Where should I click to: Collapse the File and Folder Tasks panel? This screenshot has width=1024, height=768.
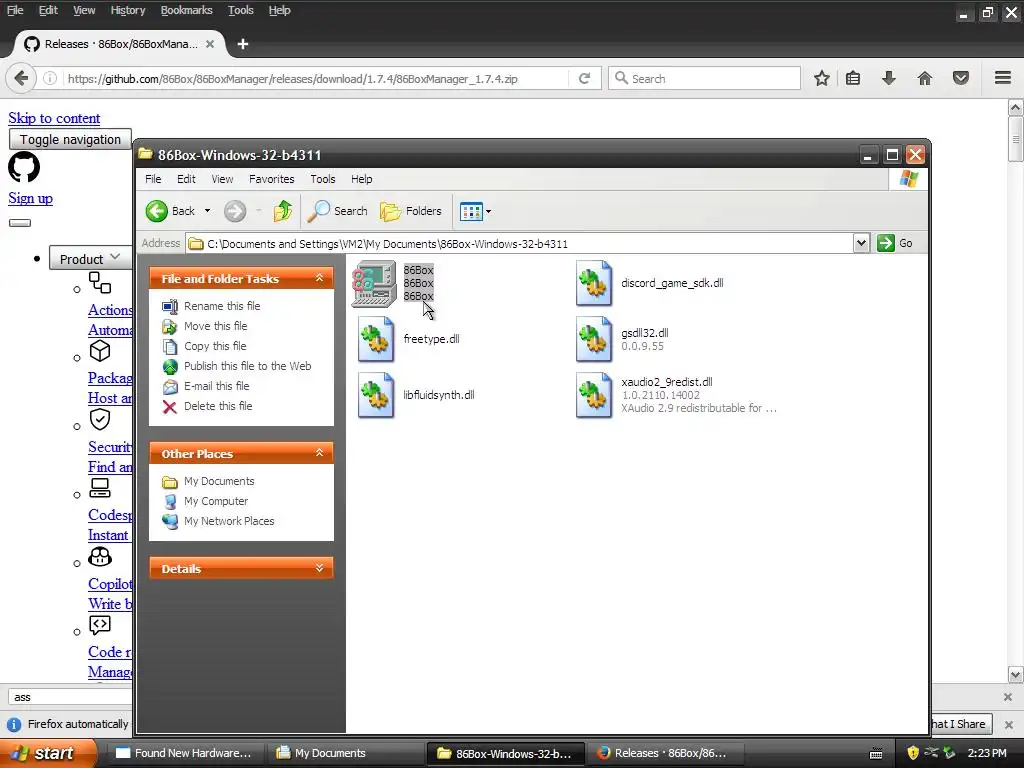coord(319,278)
